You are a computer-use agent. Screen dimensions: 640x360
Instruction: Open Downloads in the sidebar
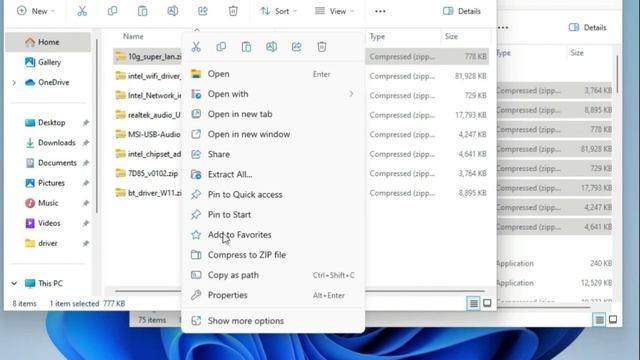point(56,142)
